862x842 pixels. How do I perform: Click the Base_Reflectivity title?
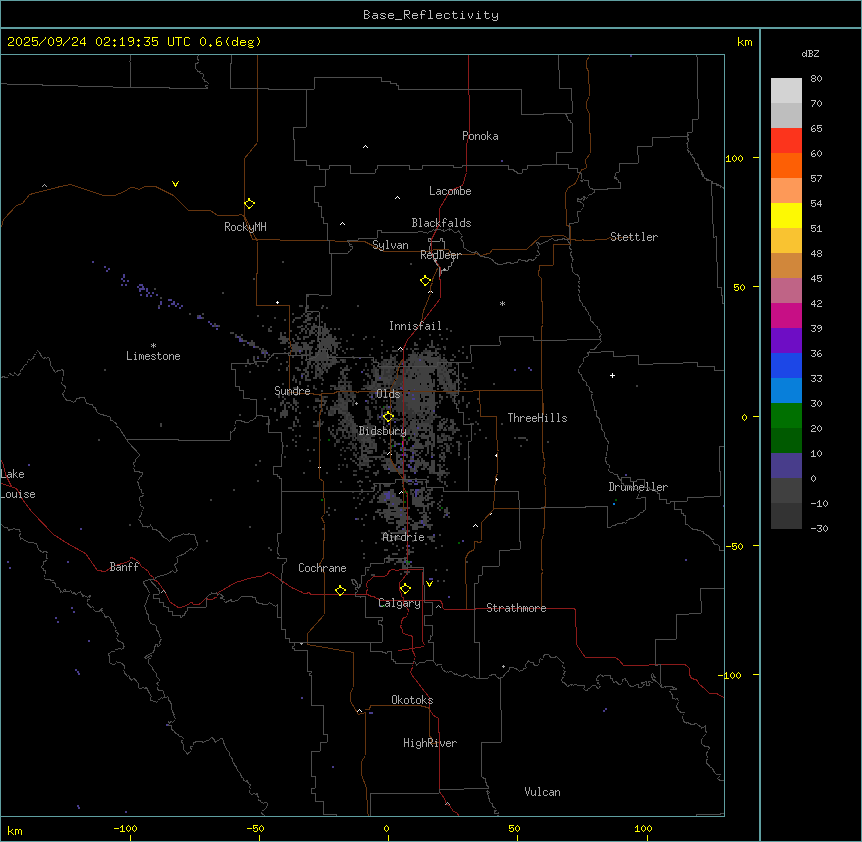point(431,15)
